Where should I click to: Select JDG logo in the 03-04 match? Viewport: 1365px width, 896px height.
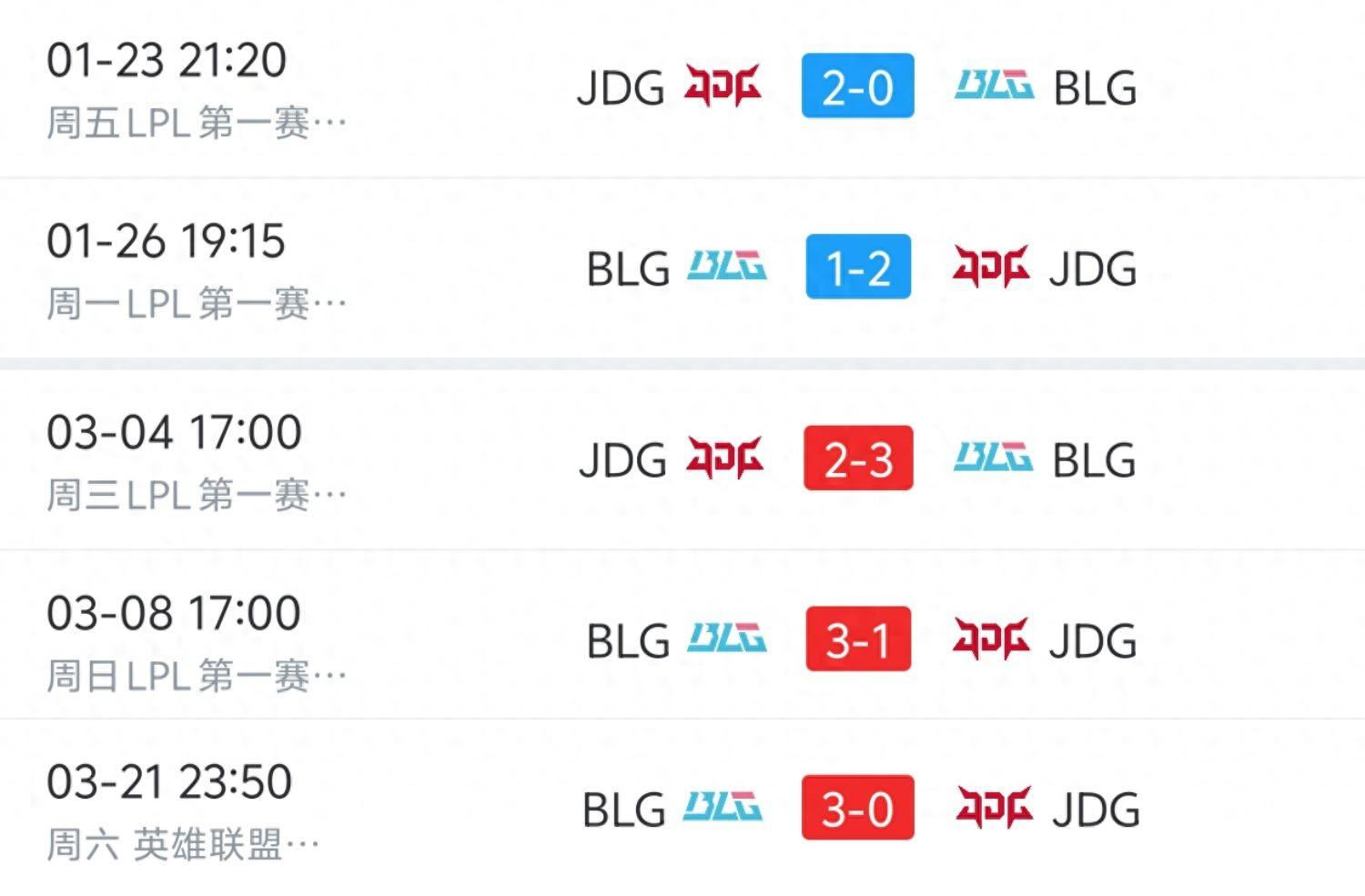(x=724, y=458)
